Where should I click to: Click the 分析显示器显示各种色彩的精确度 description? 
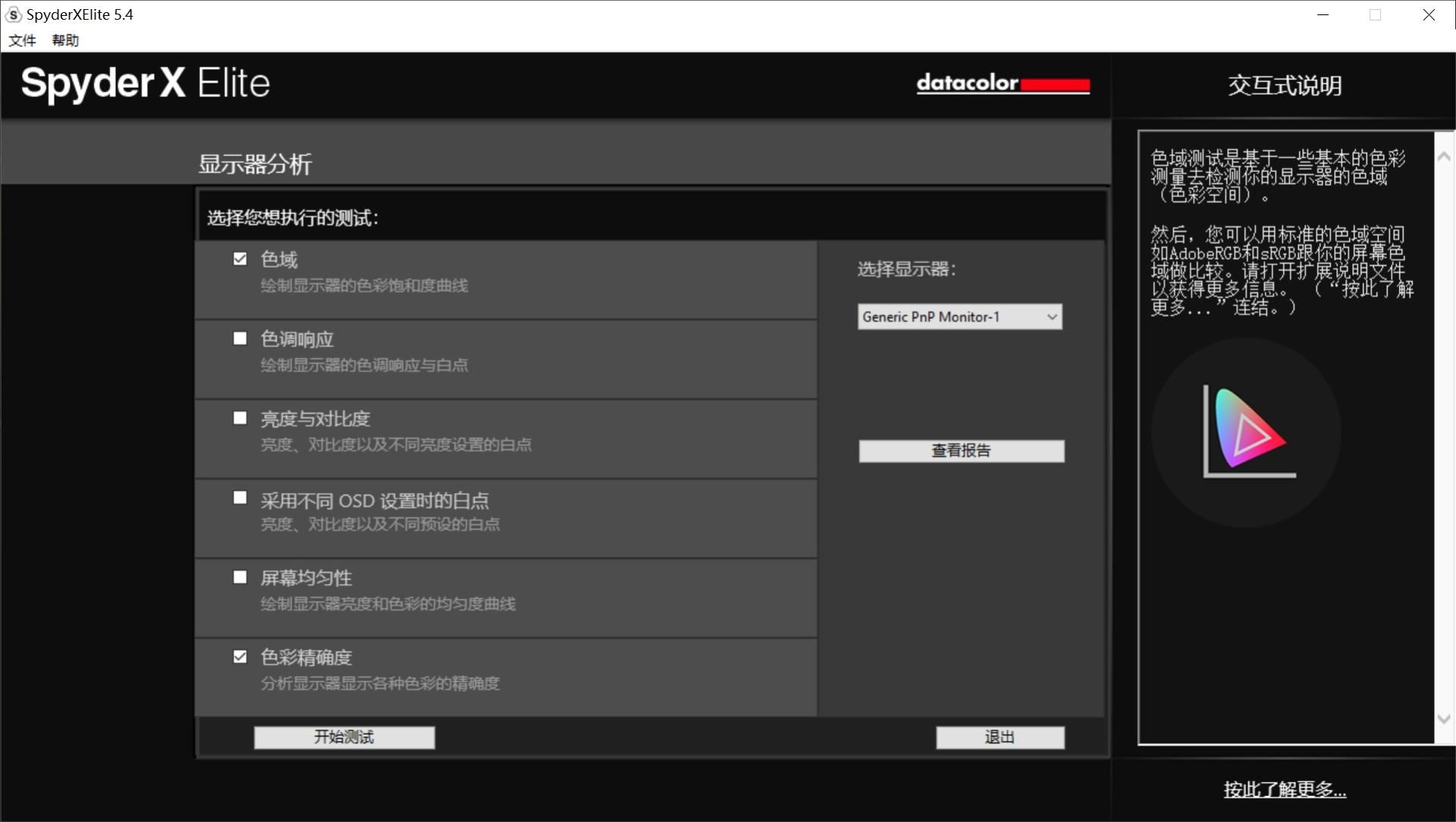tap(381, 684)
